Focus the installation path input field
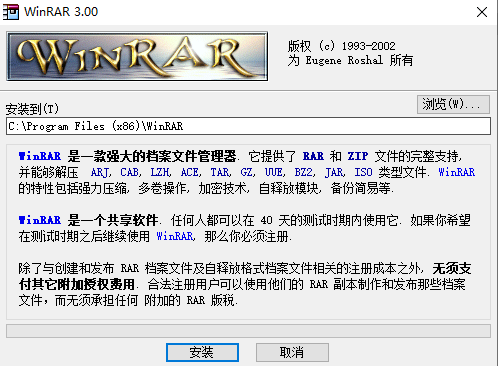The image size is (498, 366). (248, 126)
